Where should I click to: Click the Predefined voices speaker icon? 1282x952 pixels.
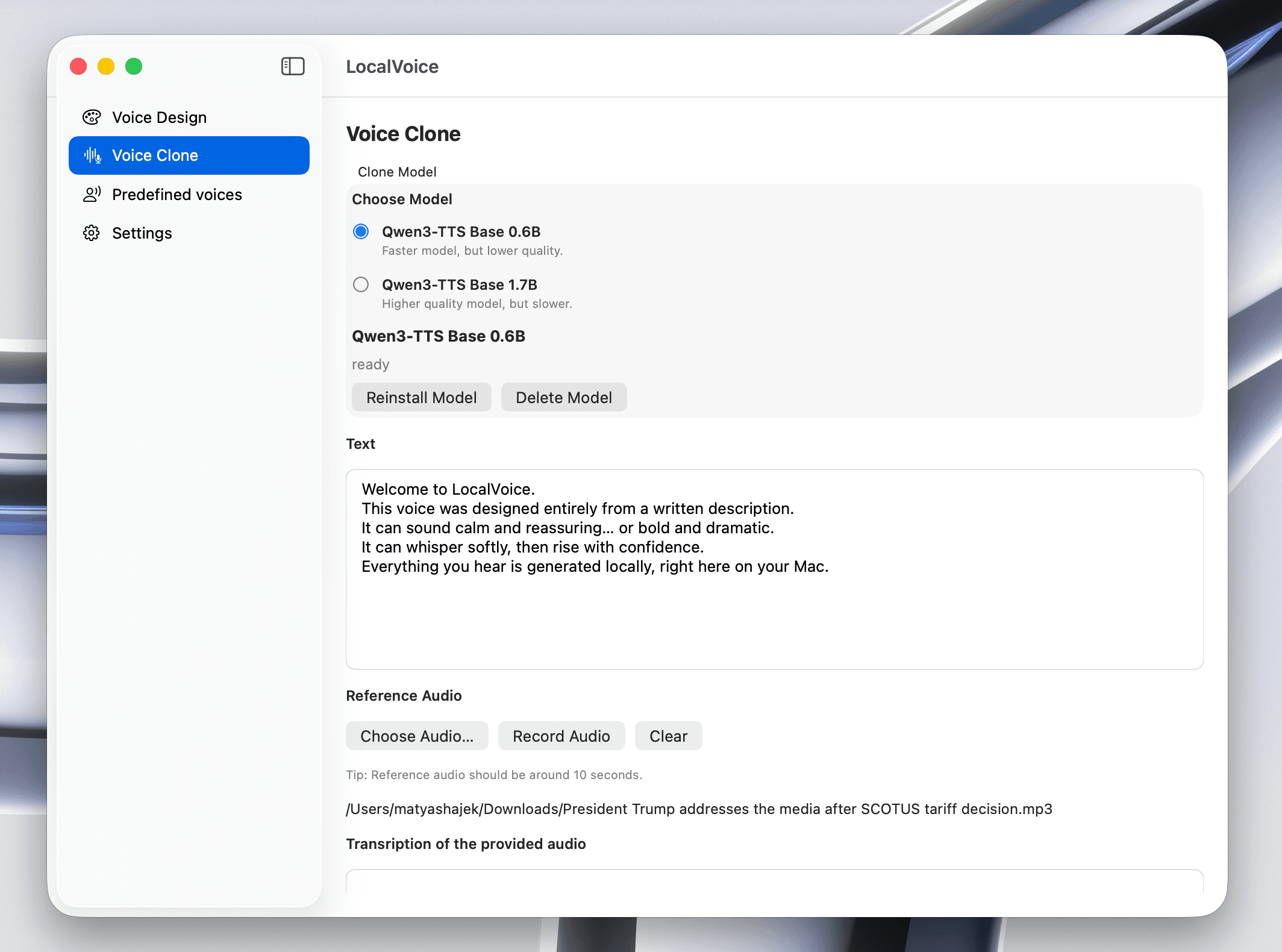click(x=92, y=194)
